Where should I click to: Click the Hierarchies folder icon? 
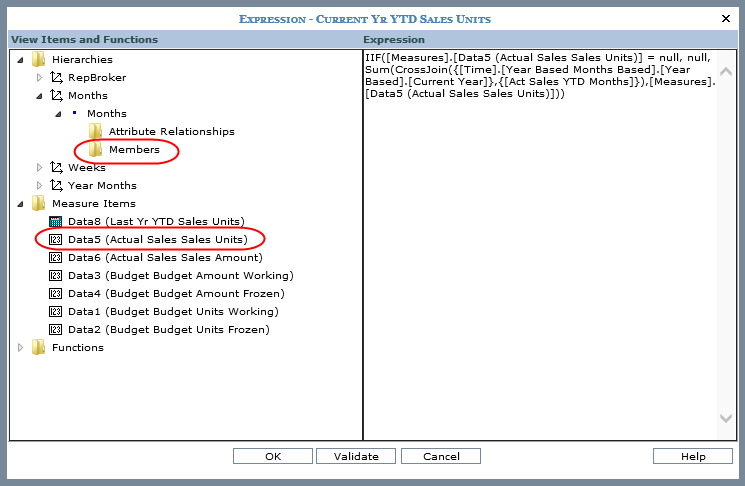point(39,60)
